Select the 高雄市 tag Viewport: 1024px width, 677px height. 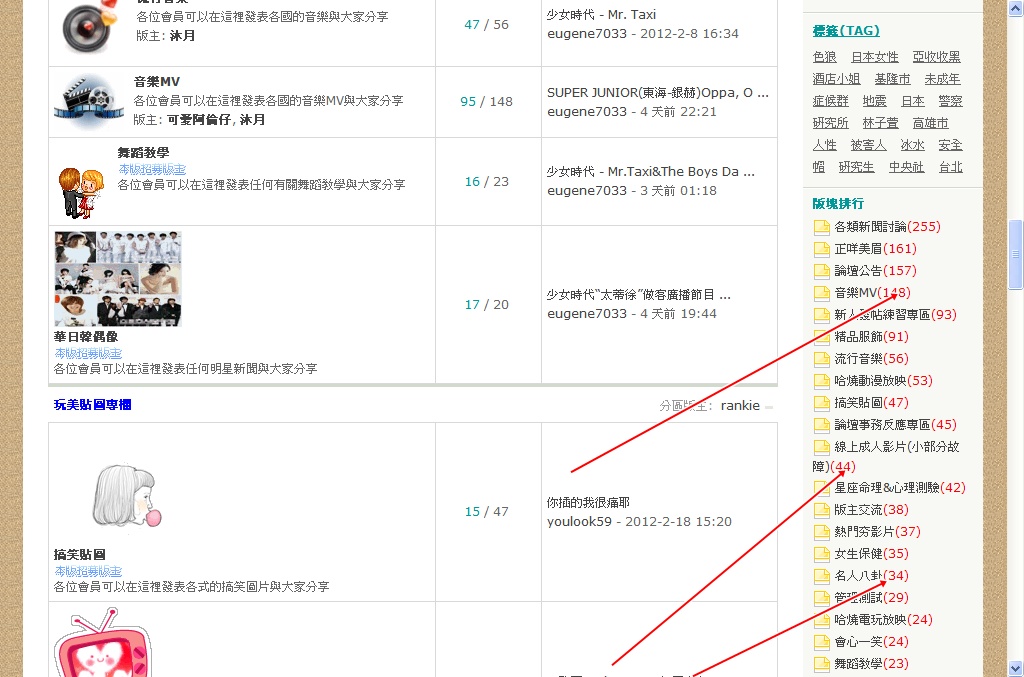point(930,123)
